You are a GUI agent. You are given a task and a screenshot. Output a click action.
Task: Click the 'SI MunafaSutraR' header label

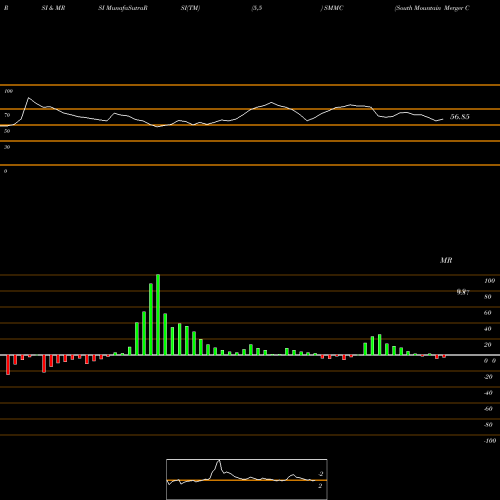tap(123, 8)
